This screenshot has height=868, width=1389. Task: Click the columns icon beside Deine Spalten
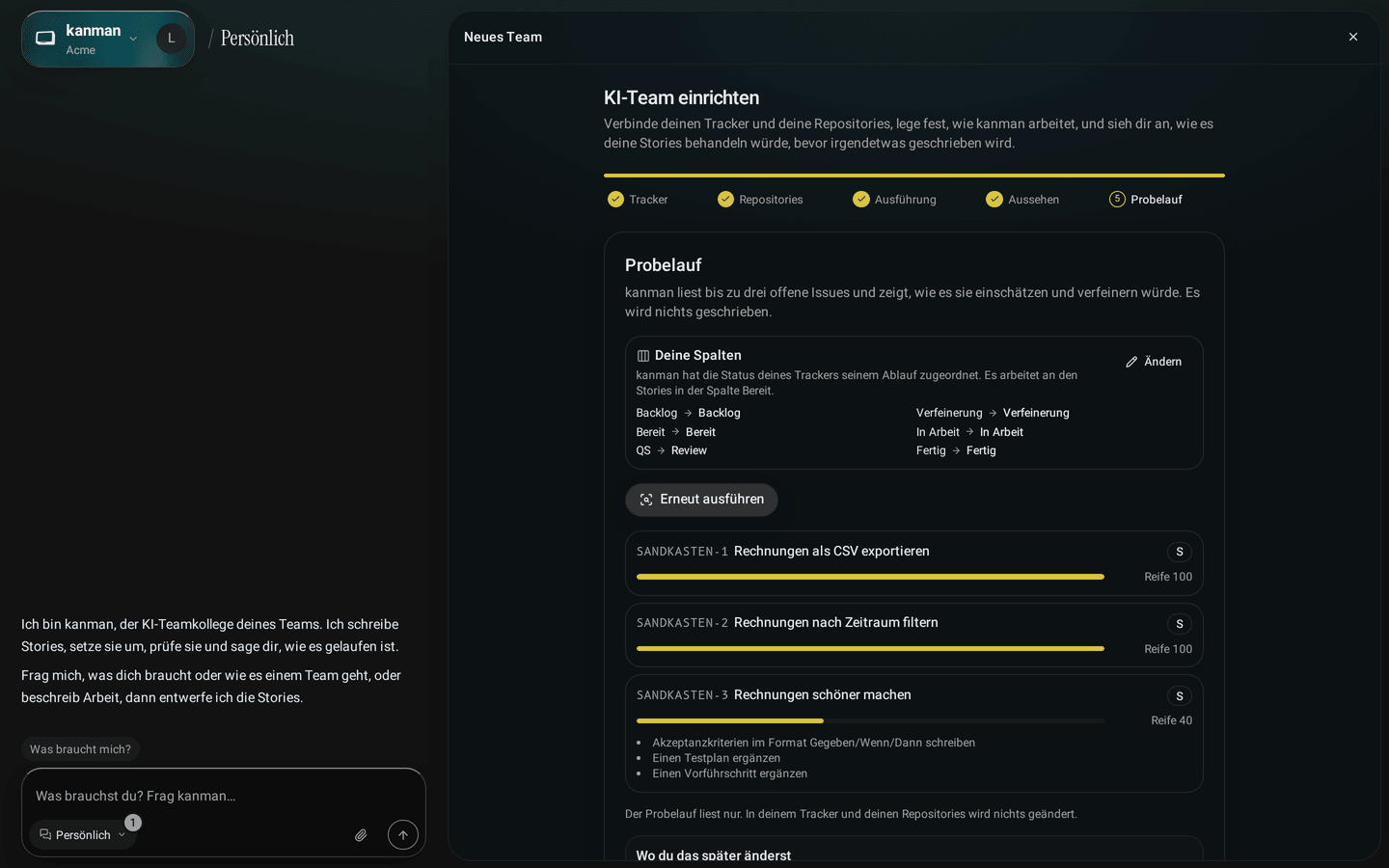coord(643,356)
